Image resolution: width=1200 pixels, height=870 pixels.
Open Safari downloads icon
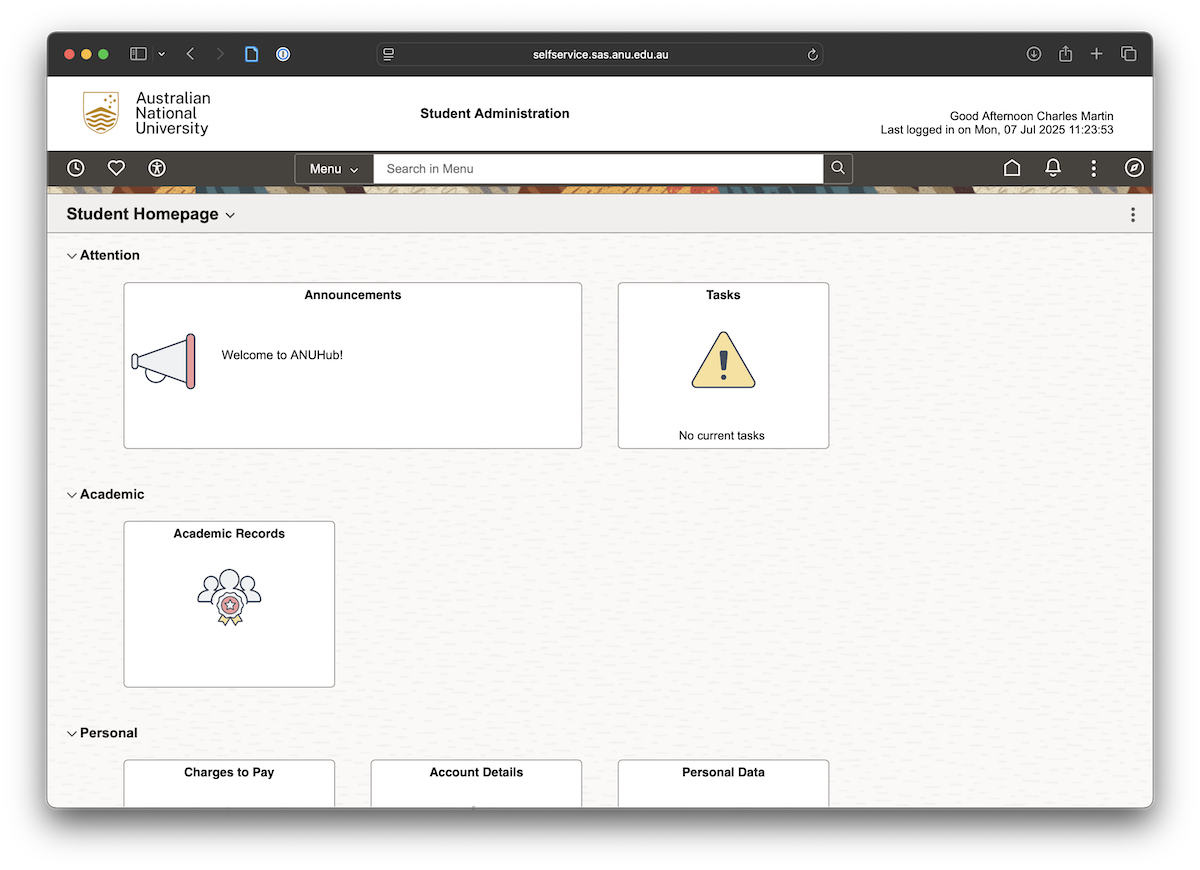pyautogui.click(x=1033, y=54)
